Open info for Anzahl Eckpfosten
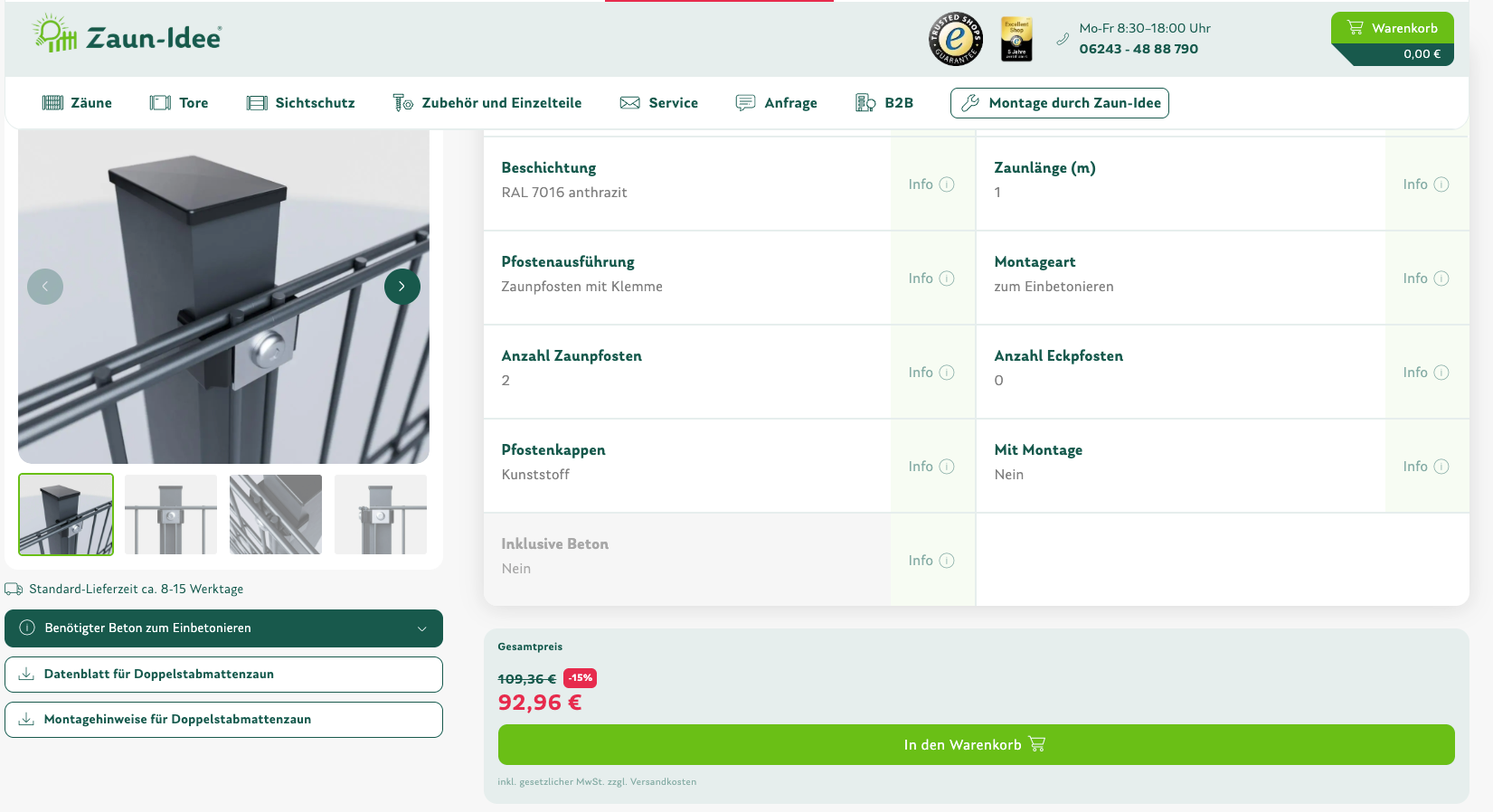Image resolution: width=1493 pixels, height=812 pixels. coord(1425,373)
